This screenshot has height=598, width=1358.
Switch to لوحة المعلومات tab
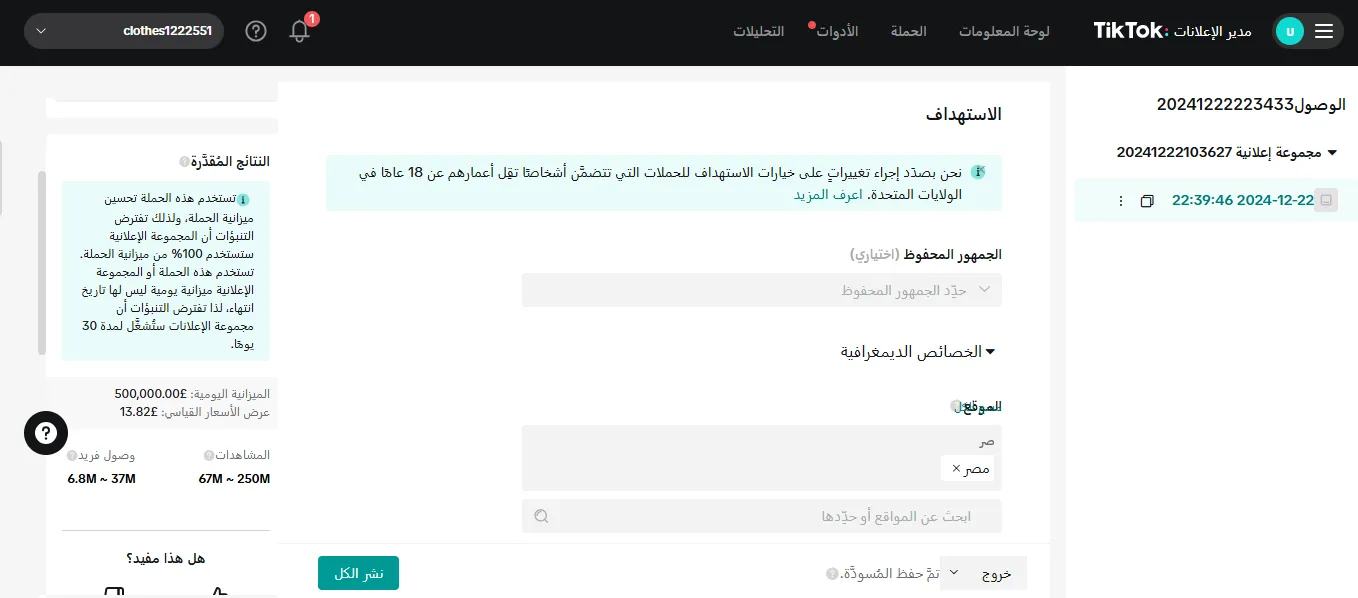(x=1004, y=31)
